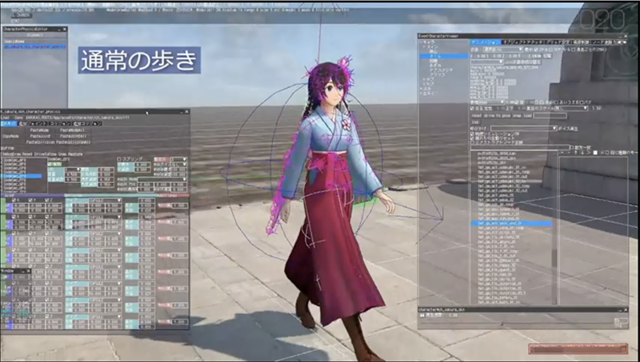
Task: Click snap in the character viewer
Action: [x=518, y=115]
